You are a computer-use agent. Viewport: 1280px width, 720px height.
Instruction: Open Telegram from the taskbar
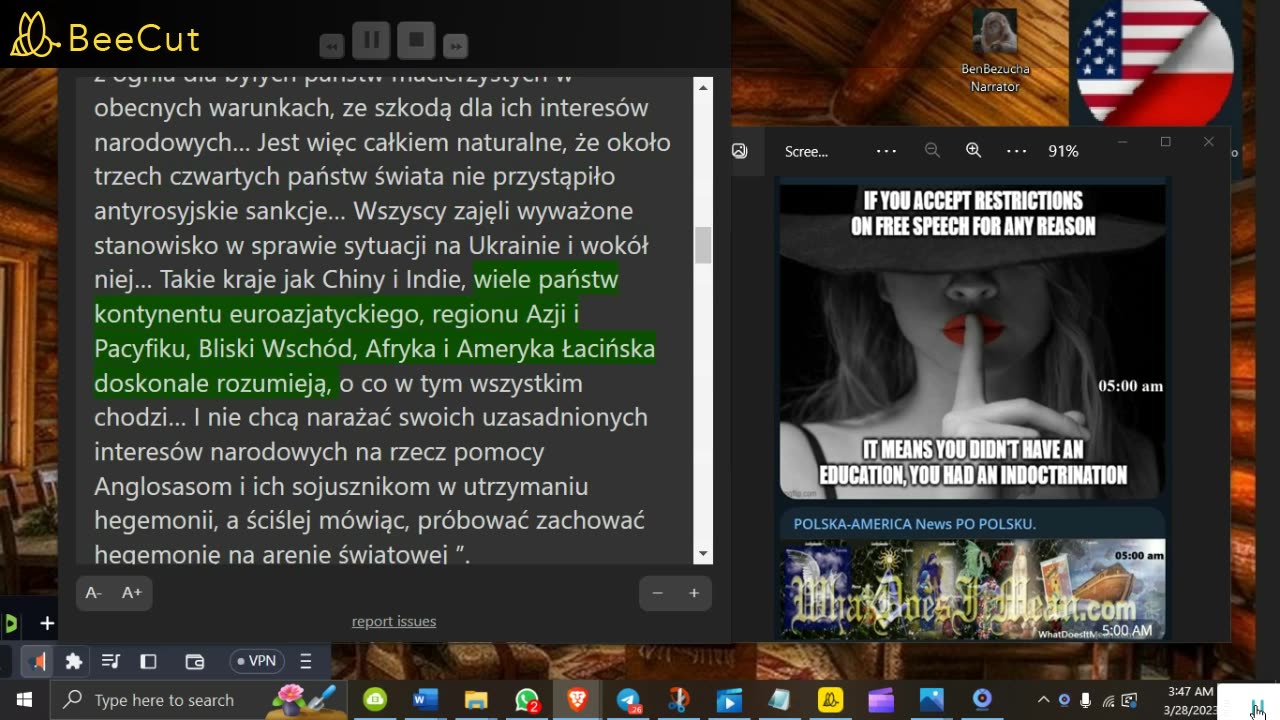tap(628, 700)
